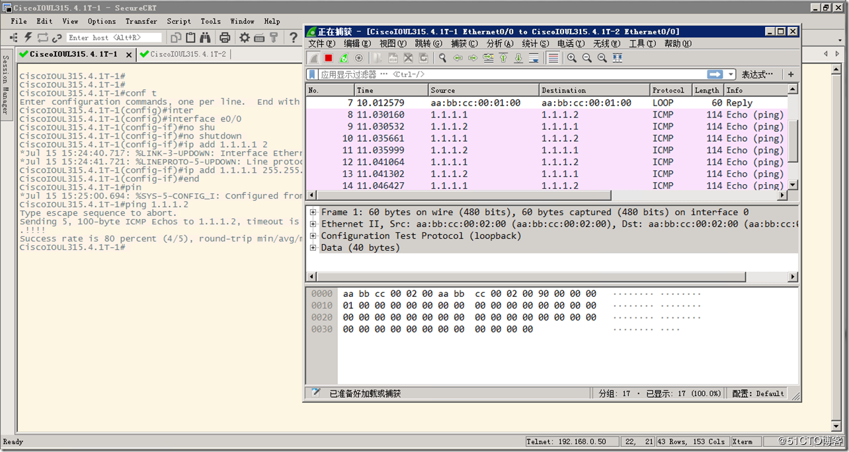The image size is (849, 452).
Task: Select packet number 10 ICMP row
Action: click(x=547, y=139)
